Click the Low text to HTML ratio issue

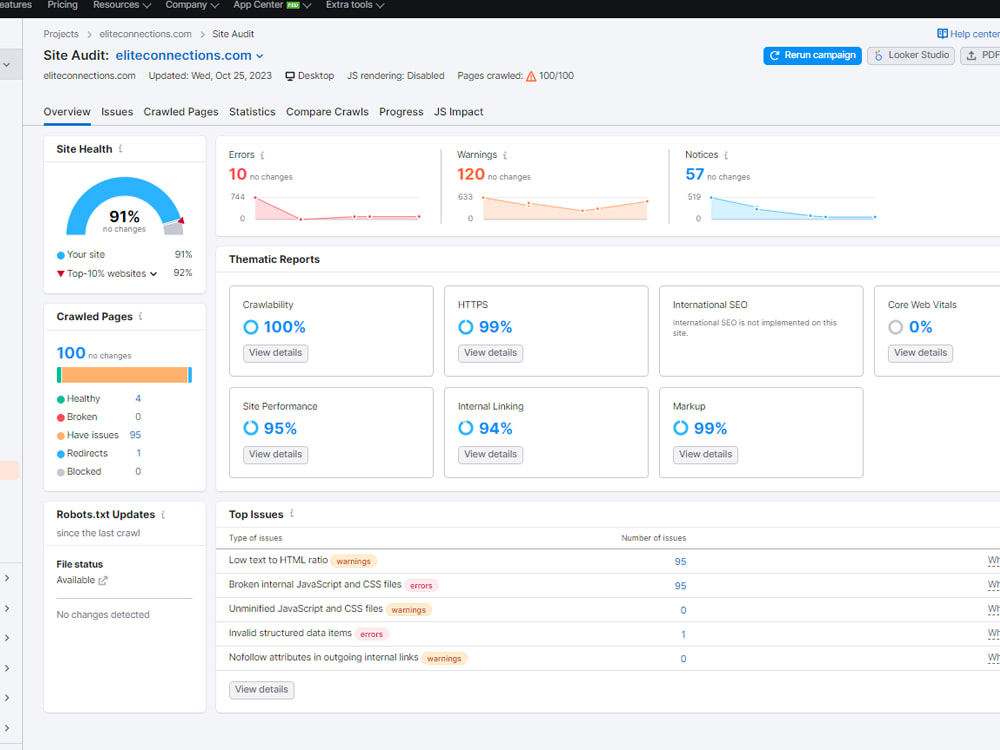[278, 560]
